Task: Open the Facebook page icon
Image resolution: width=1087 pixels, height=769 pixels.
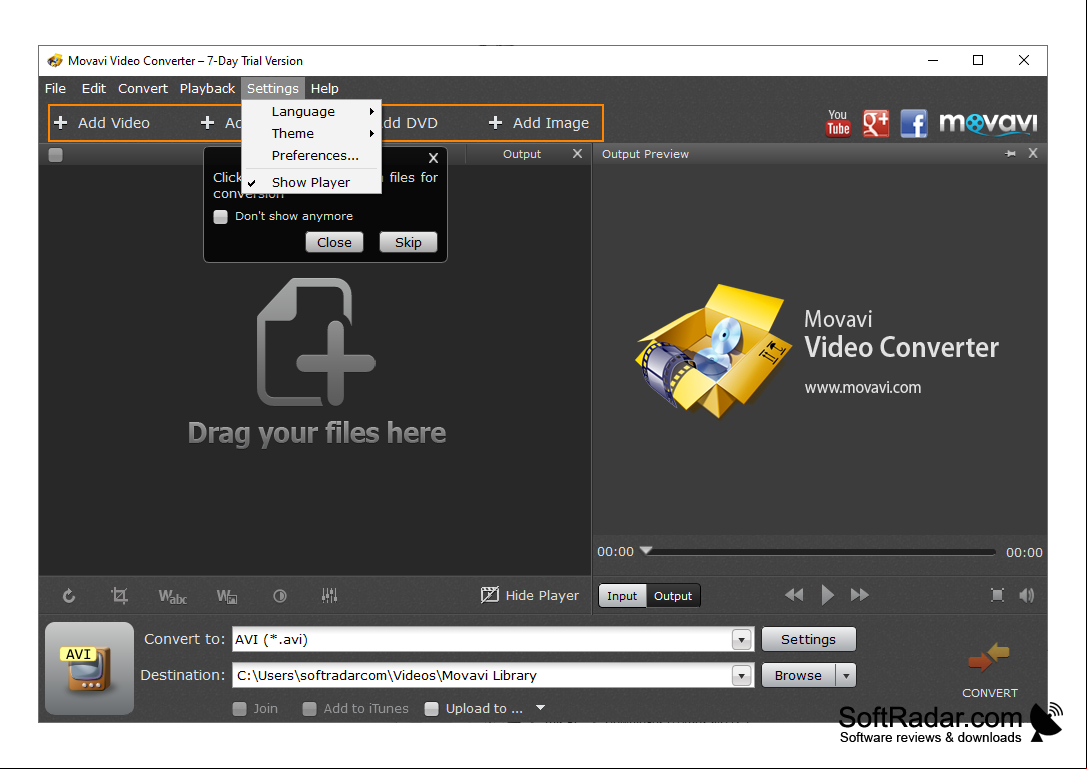Action: point(914,123)
